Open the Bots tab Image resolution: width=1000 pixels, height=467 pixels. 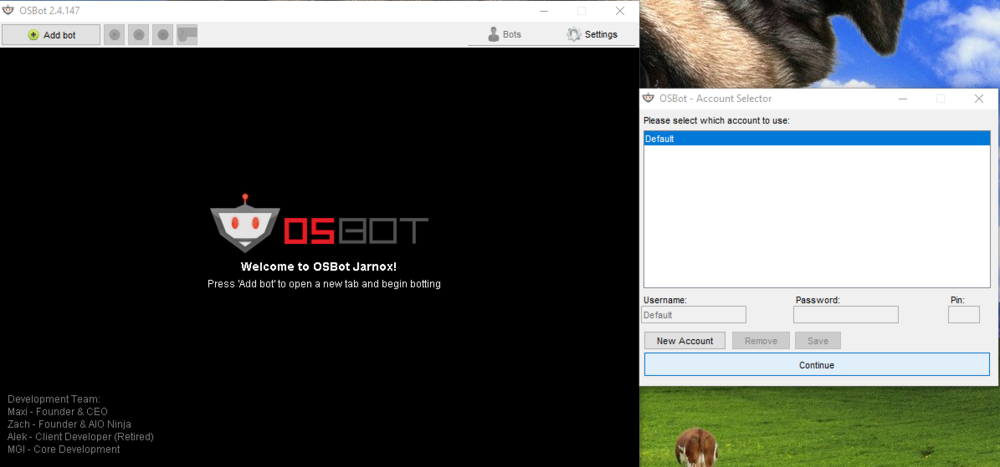coord(504,34)
